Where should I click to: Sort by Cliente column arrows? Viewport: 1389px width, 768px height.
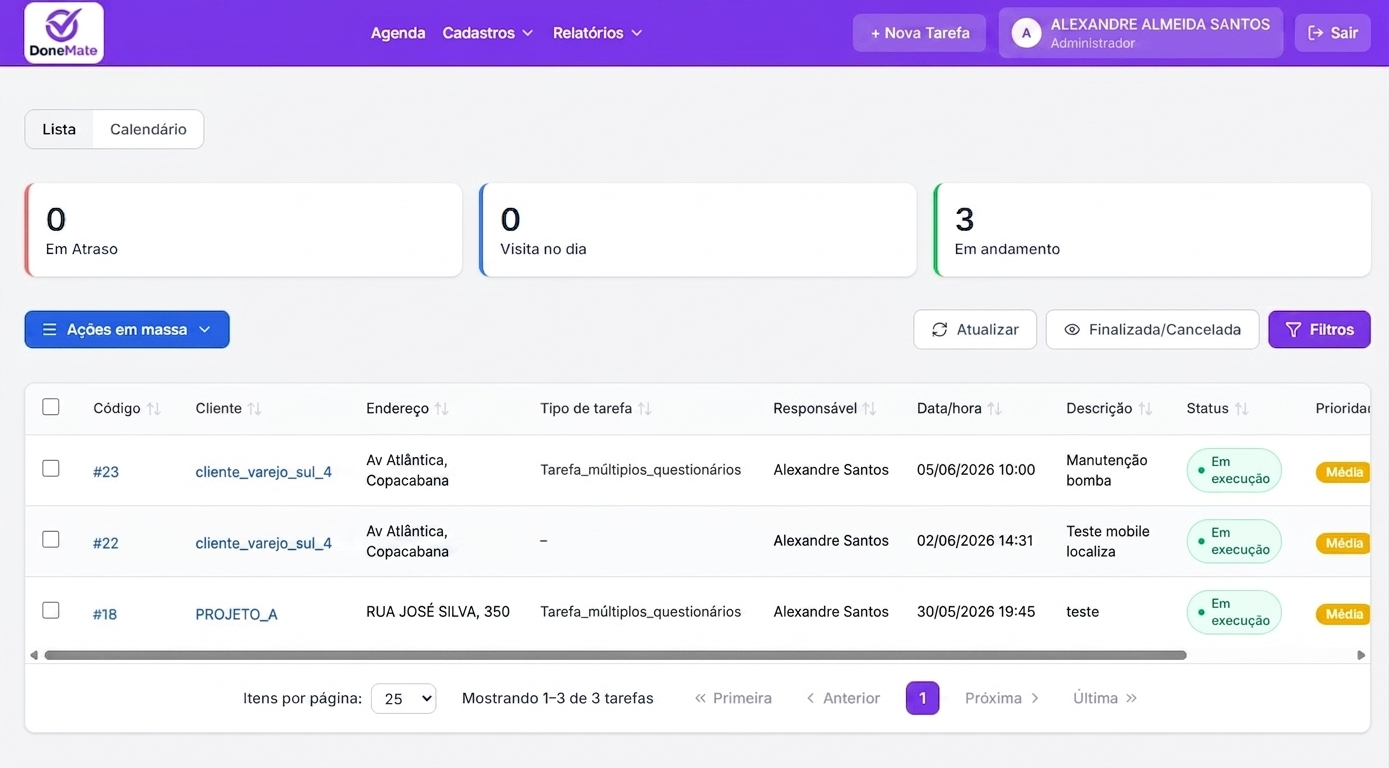pyautogui.click(x=254, y=409)
